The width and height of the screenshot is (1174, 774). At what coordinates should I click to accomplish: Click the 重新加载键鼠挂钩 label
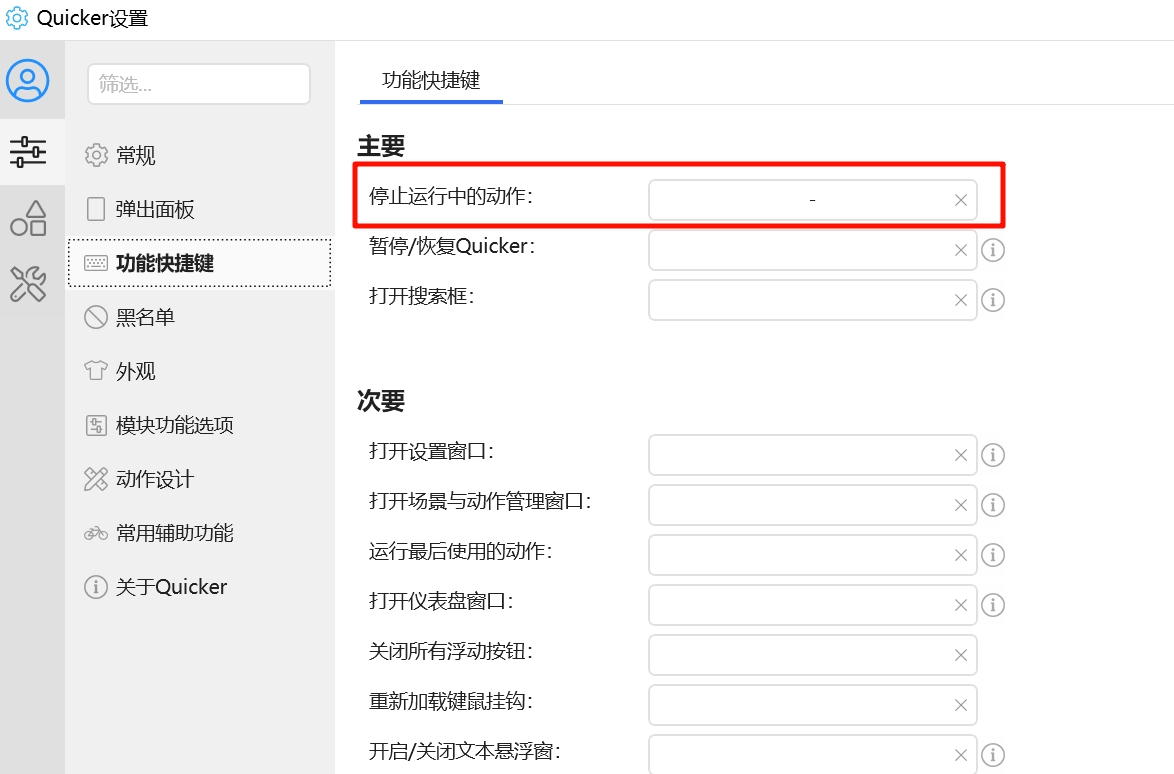[451, 701]
